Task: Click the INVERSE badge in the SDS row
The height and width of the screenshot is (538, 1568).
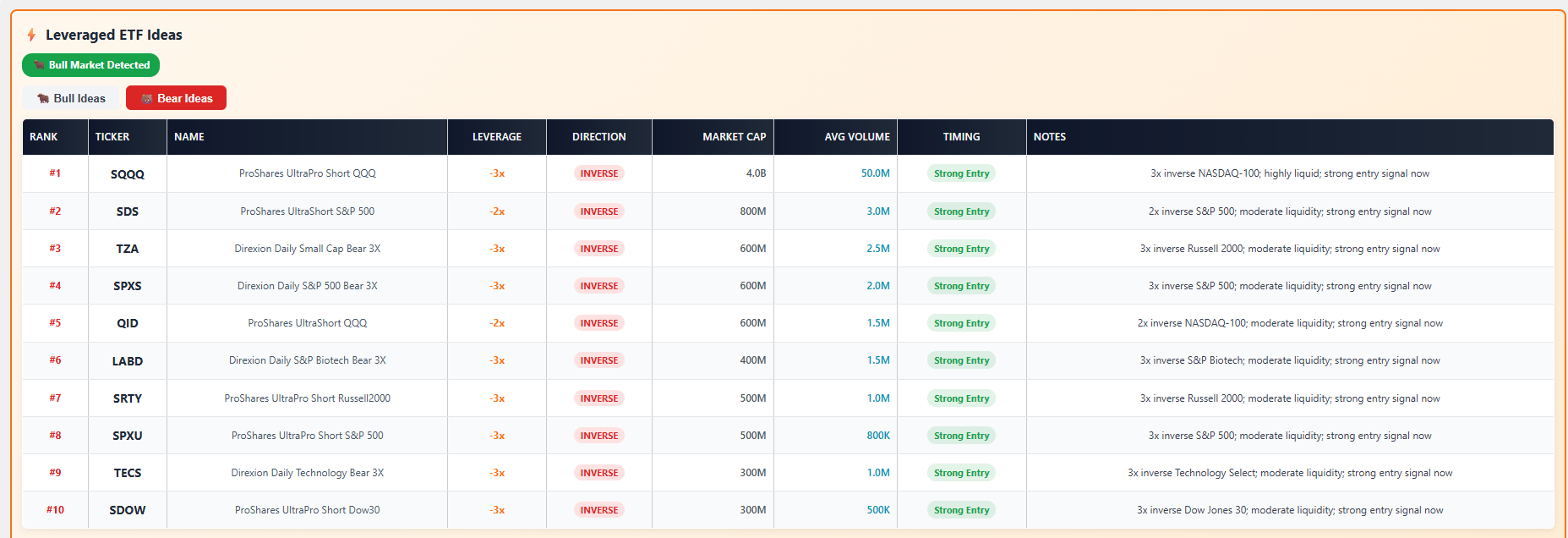Action: 598,211
